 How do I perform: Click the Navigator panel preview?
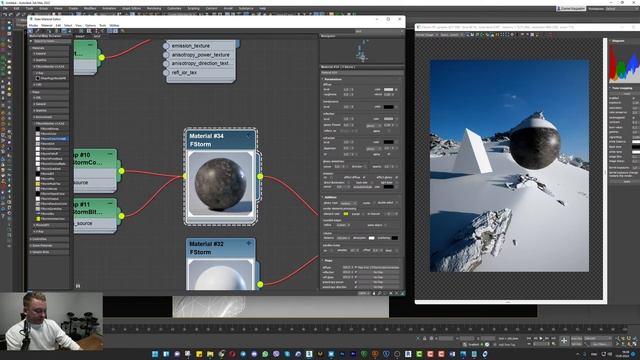pos(361,51)
